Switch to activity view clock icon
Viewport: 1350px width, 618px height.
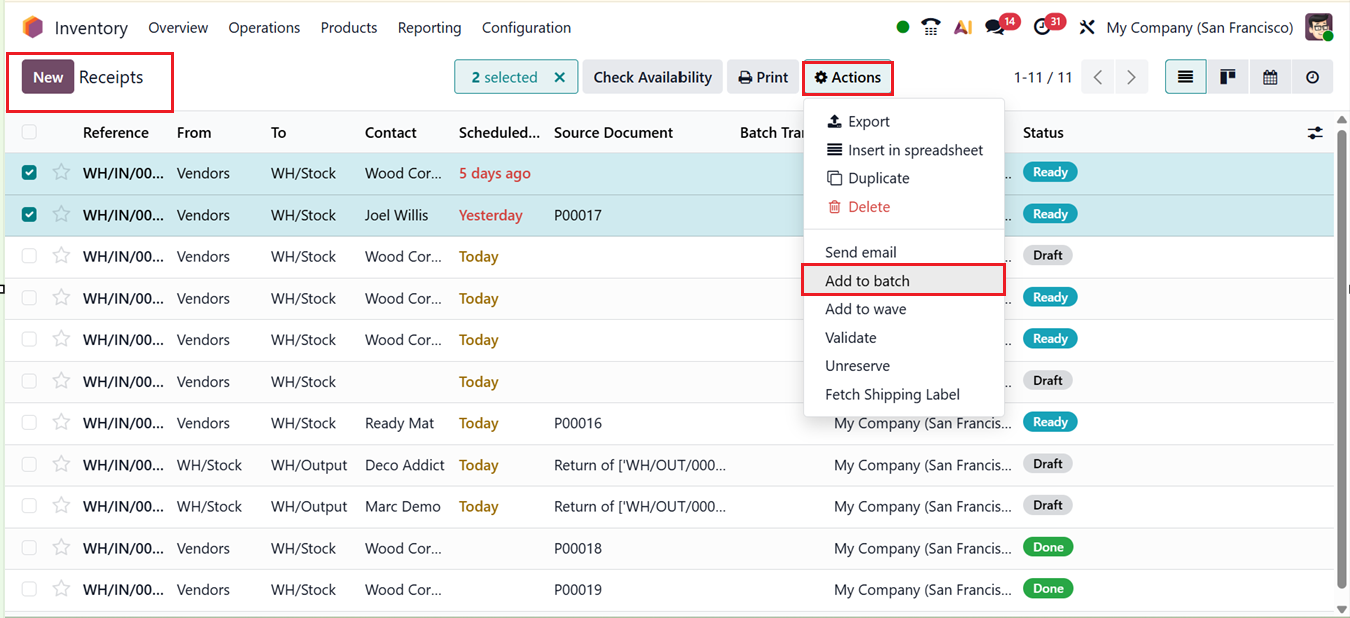tap(1312, 77)
